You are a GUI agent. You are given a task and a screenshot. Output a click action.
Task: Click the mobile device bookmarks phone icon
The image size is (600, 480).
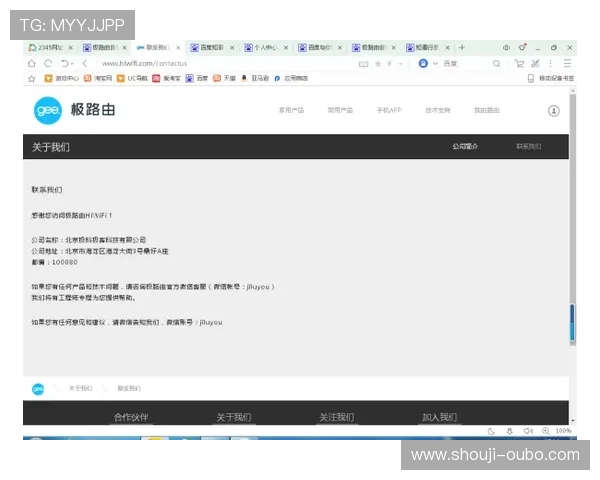(x=531, y=78)
